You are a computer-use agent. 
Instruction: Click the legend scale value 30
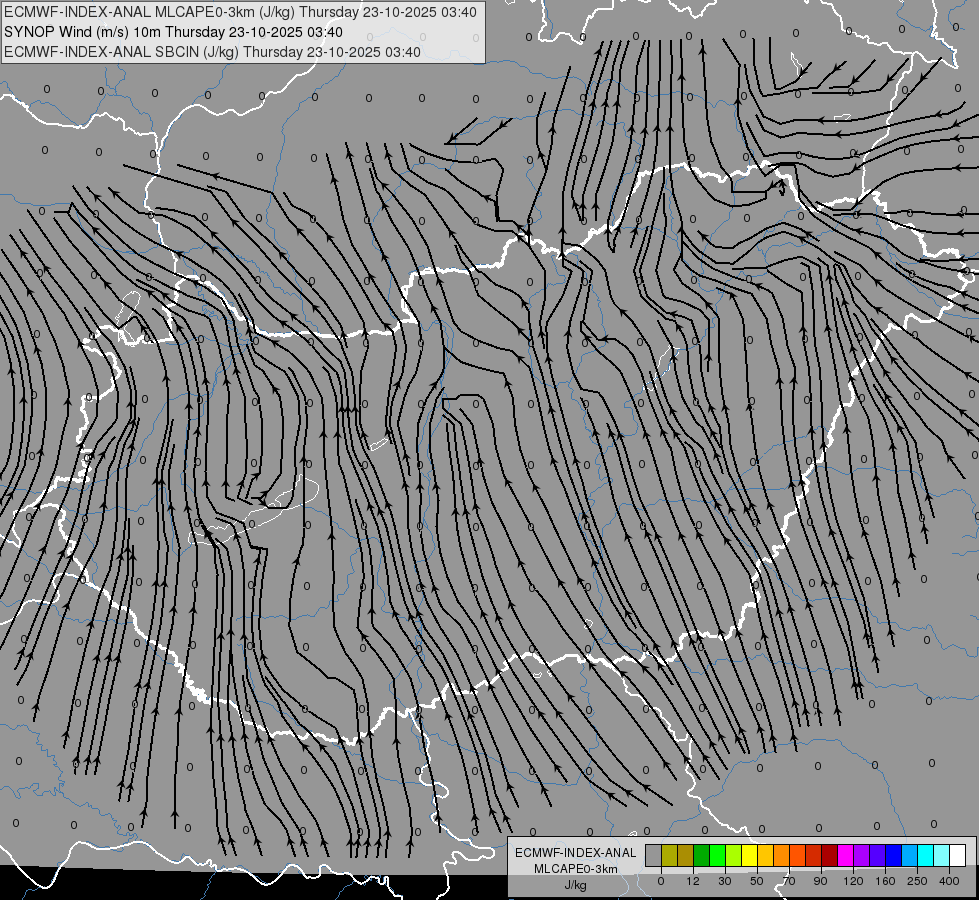725,881
